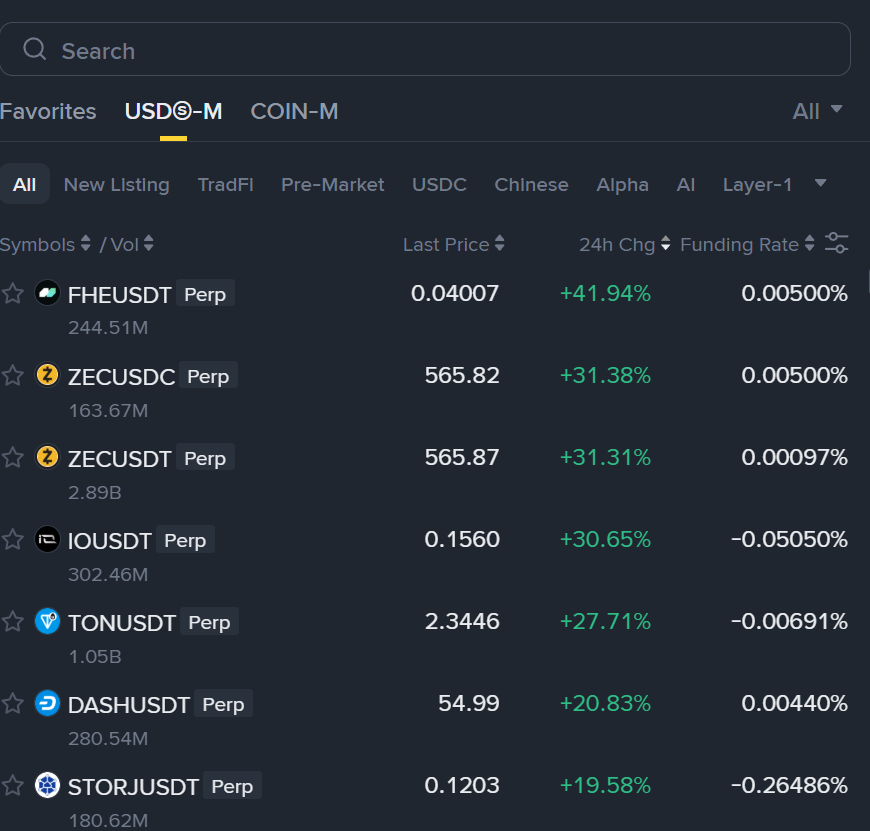Viewport: 870px width, 831px height.
Task: Favorite FHEUSDT with star
Action: pyautogui.click(x=13, y=293)
